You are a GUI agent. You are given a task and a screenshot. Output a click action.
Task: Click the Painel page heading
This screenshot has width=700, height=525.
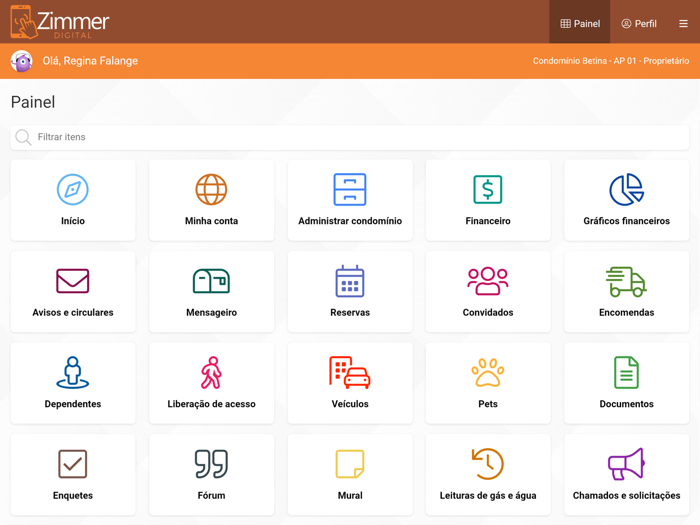coord(33,102)
